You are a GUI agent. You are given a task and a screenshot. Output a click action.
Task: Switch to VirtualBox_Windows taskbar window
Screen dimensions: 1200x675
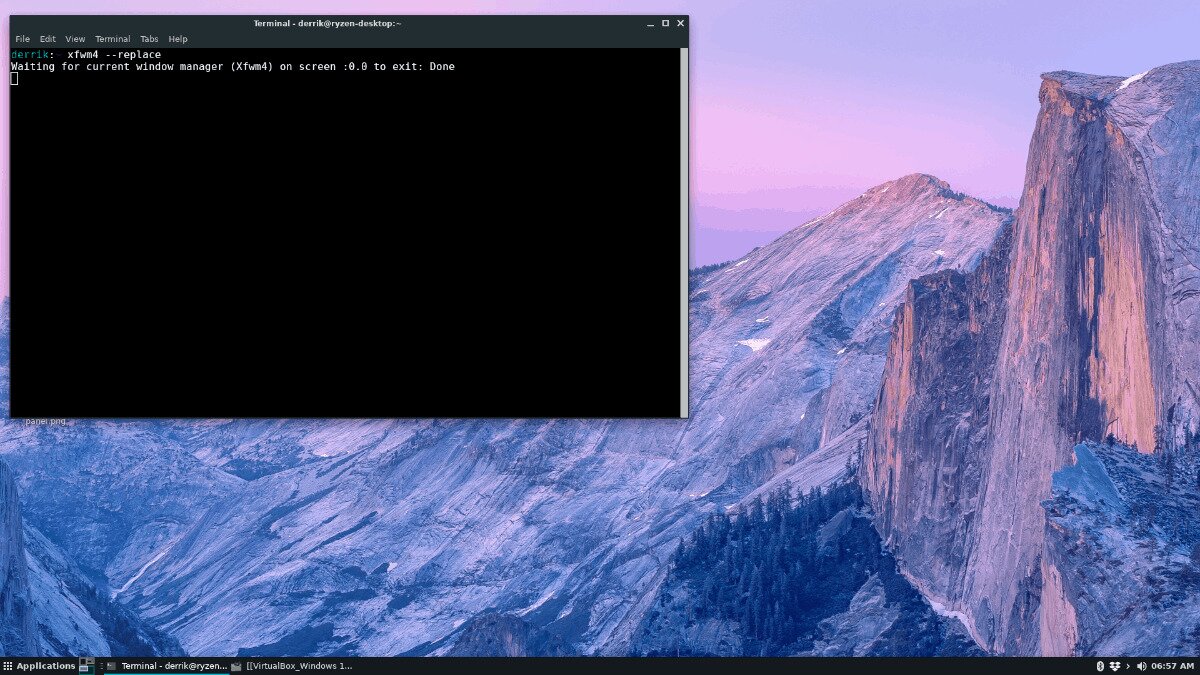point(300,666)
